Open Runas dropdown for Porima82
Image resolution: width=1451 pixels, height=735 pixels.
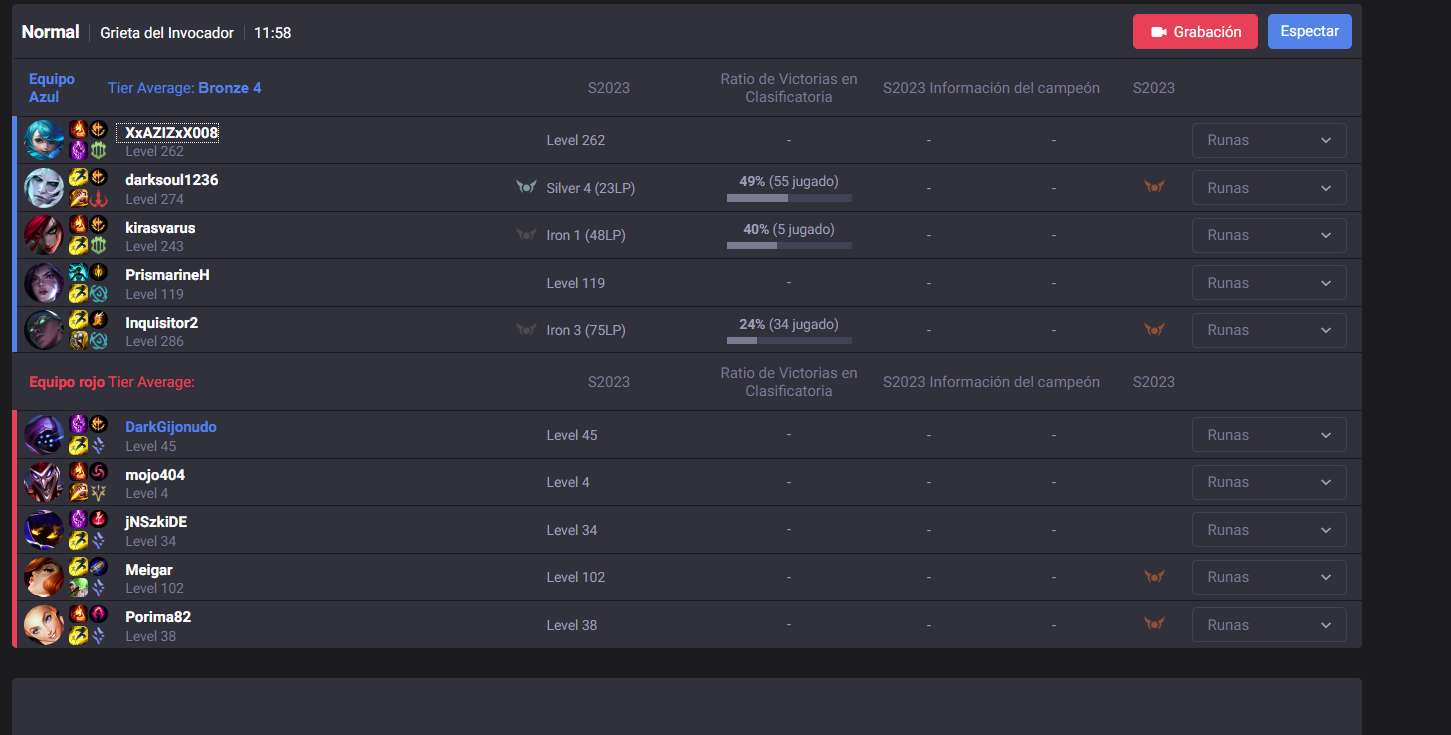coord(1269,625)
